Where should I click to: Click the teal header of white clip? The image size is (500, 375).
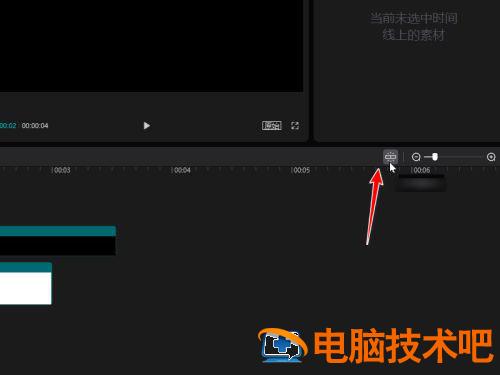pyautogui.click(x=26, y=267)
